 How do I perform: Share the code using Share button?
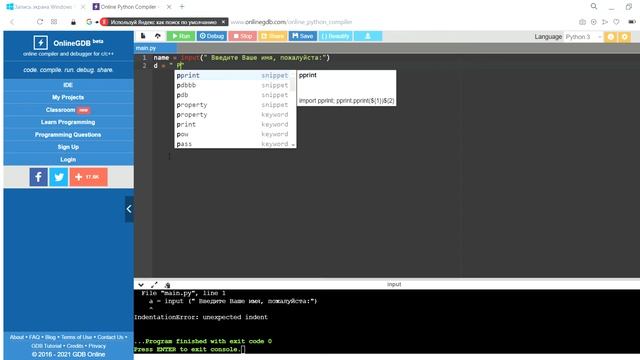(272, 36)
